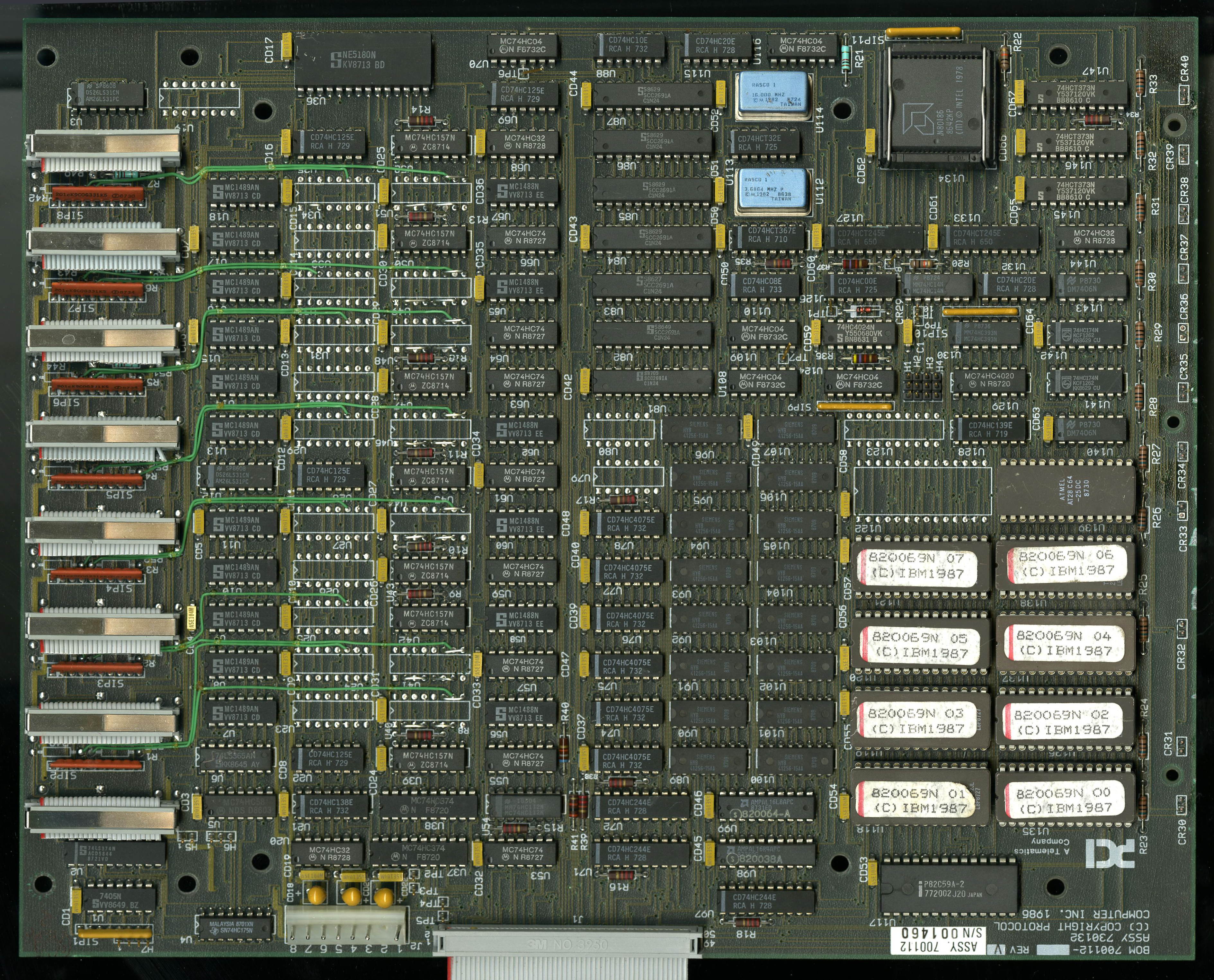Click the EPROM labeled 820069N 00
The image size is (1214, 980).
1065,800
